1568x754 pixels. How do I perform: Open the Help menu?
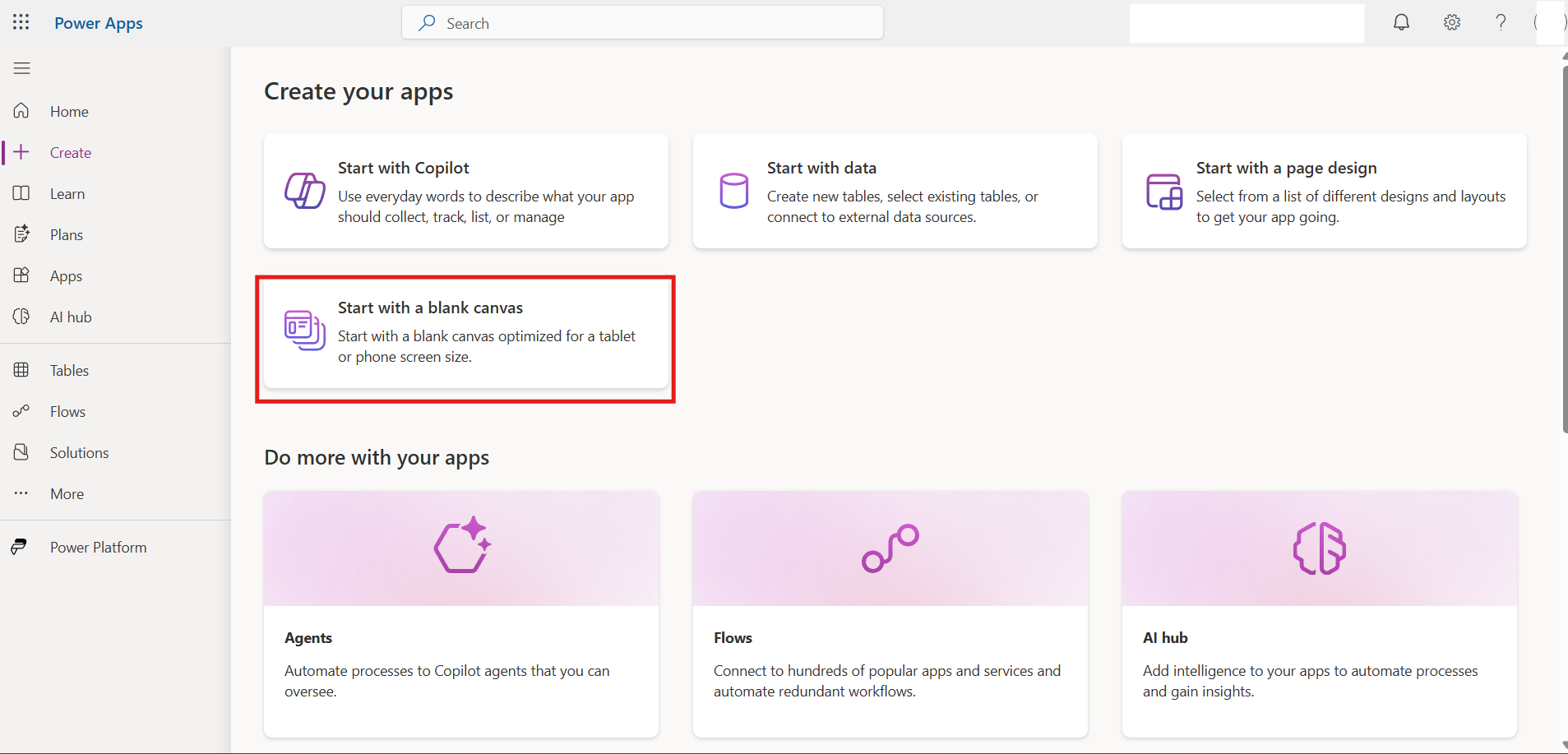coord(1501,22)
